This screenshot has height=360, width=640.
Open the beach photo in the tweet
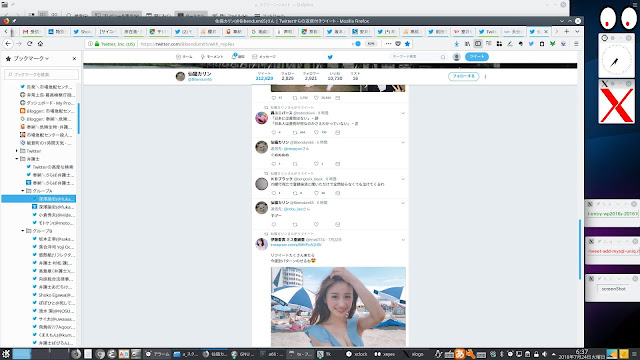click(x=338, y=307)
